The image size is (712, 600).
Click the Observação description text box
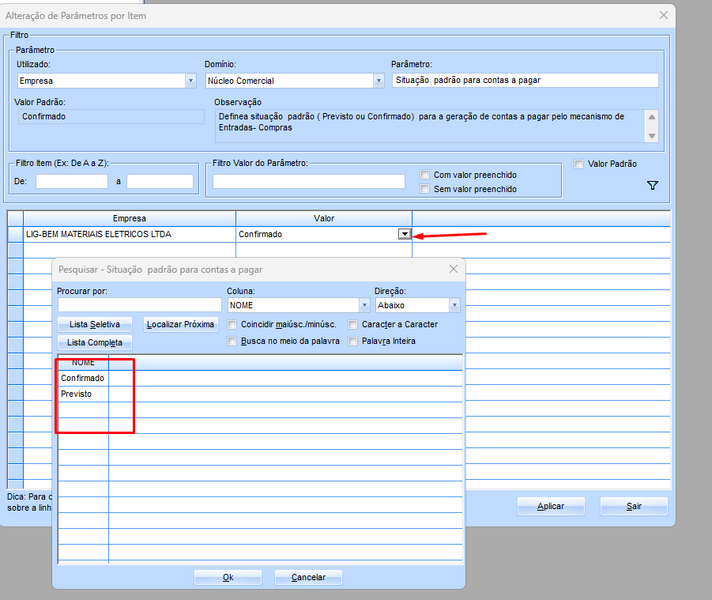[x=430, y=126]
